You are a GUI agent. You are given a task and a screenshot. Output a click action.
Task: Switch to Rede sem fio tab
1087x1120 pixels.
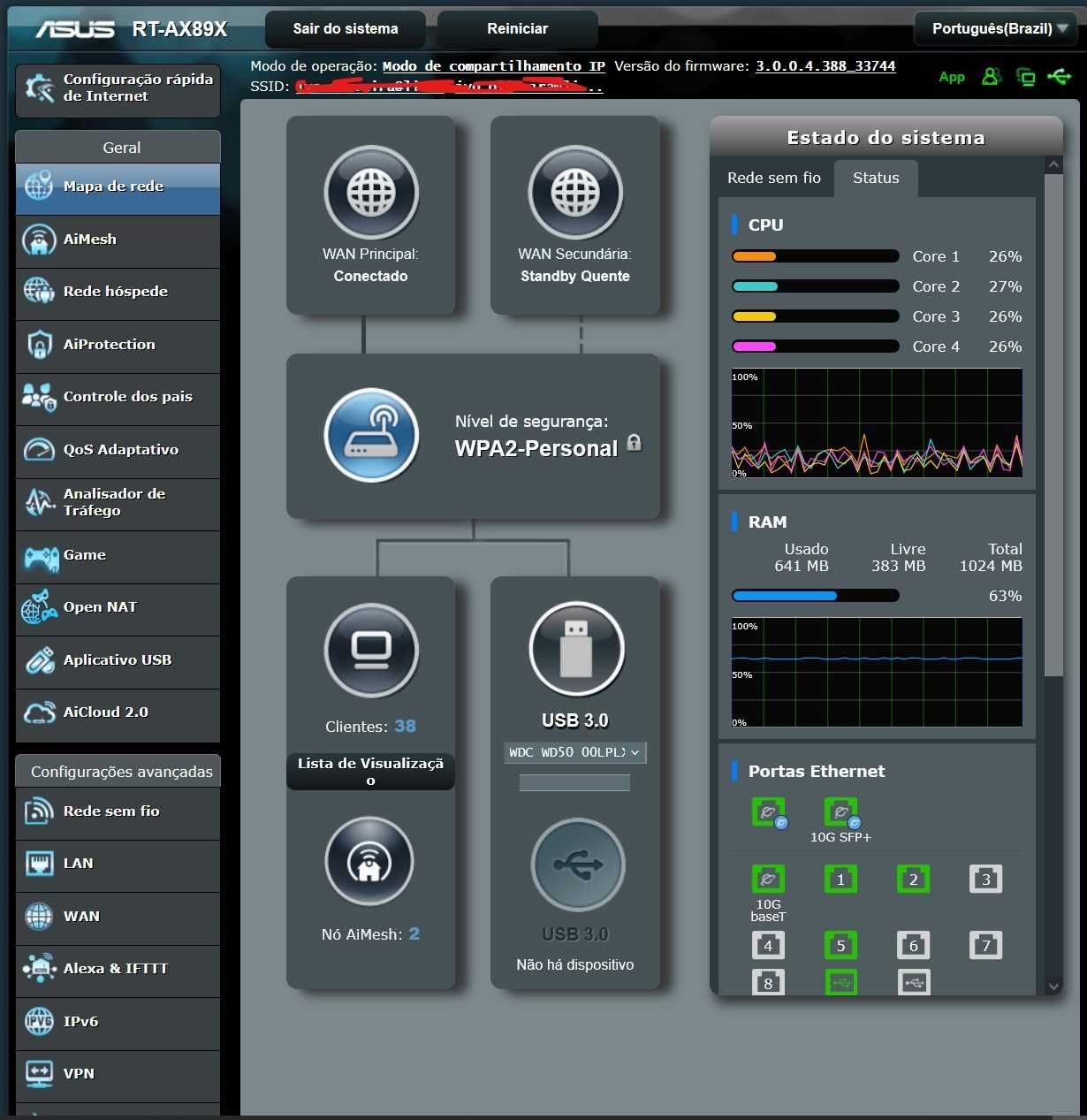tap(774, 178)
